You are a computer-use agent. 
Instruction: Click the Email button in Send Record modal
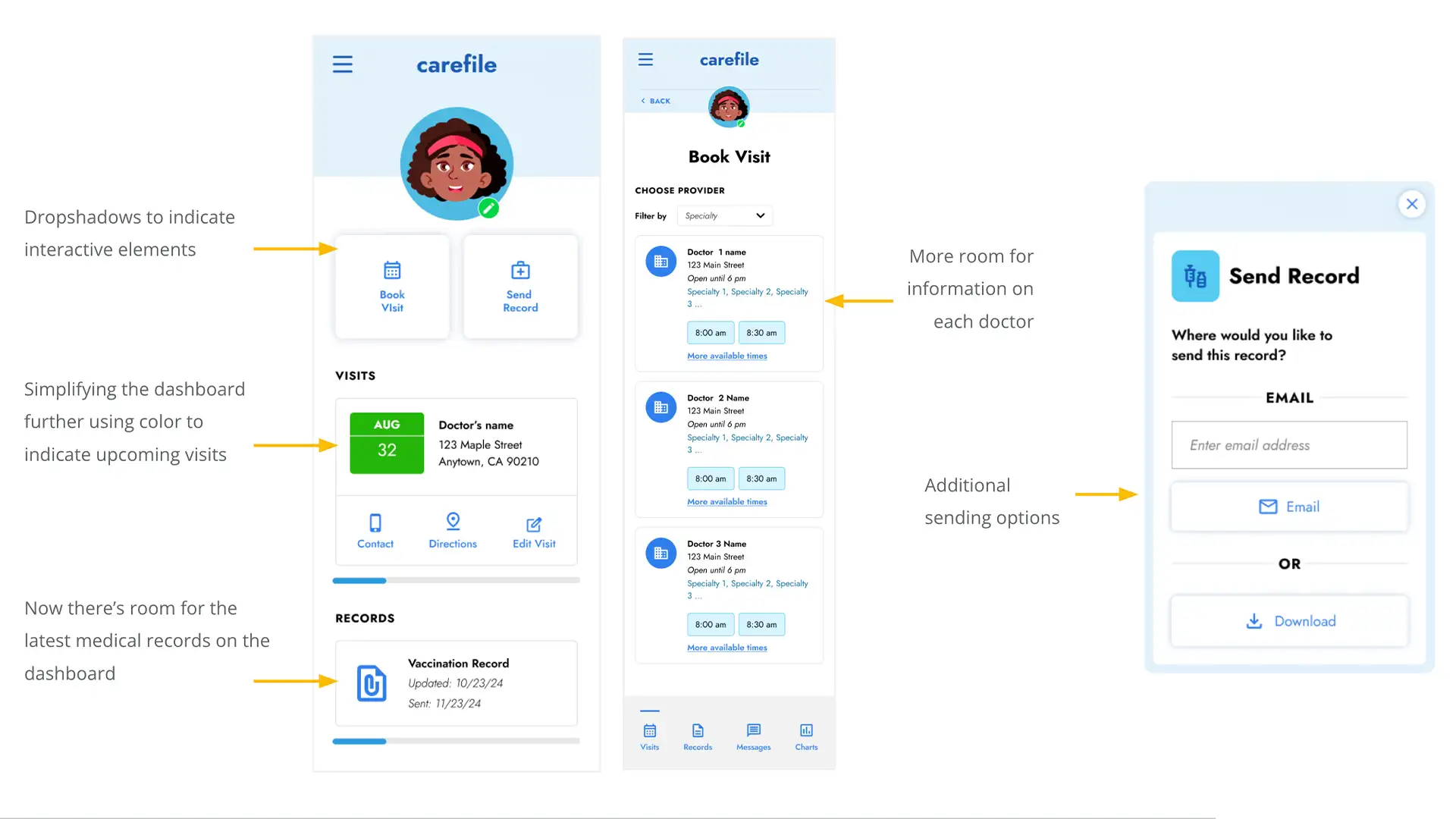pos(1289,507)
